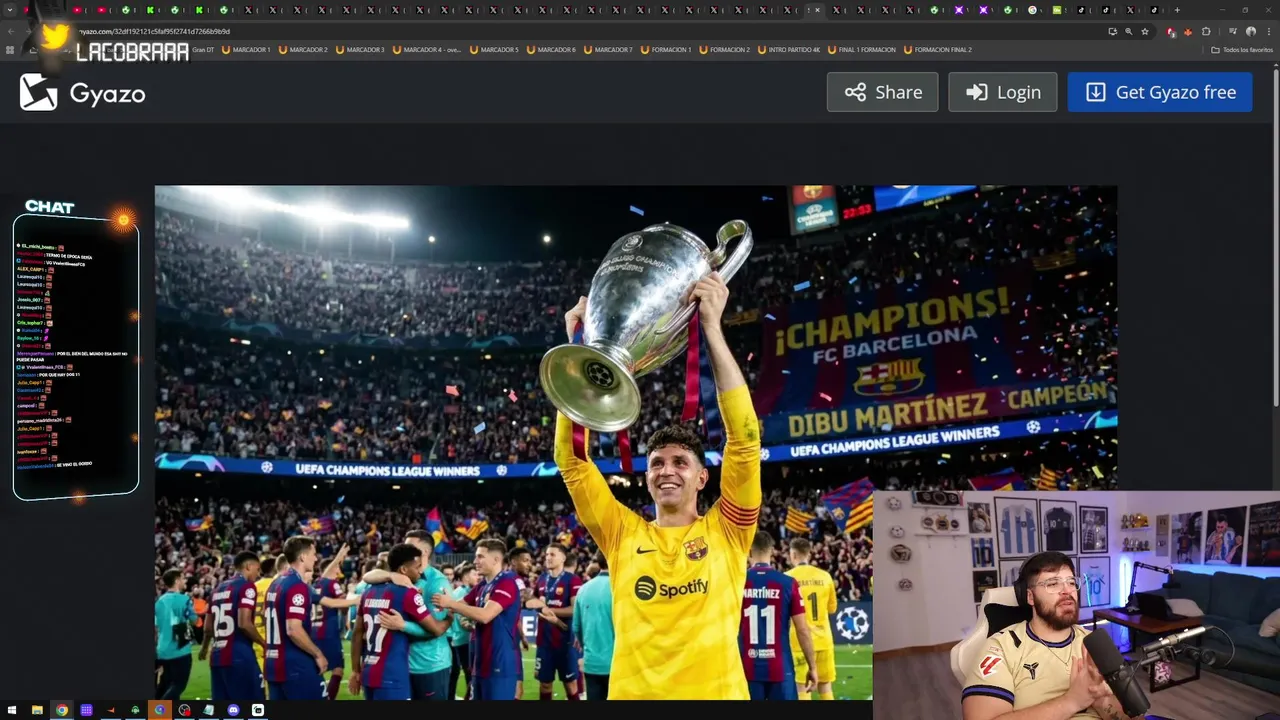Switch to the Google tab
The image size is (1280, 720).
1032,10
